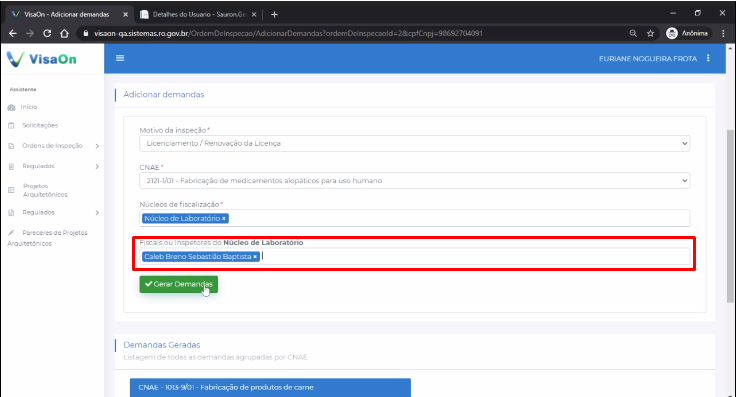
Task: Open Anônima profile icon
Action: (x=672, y=33)
